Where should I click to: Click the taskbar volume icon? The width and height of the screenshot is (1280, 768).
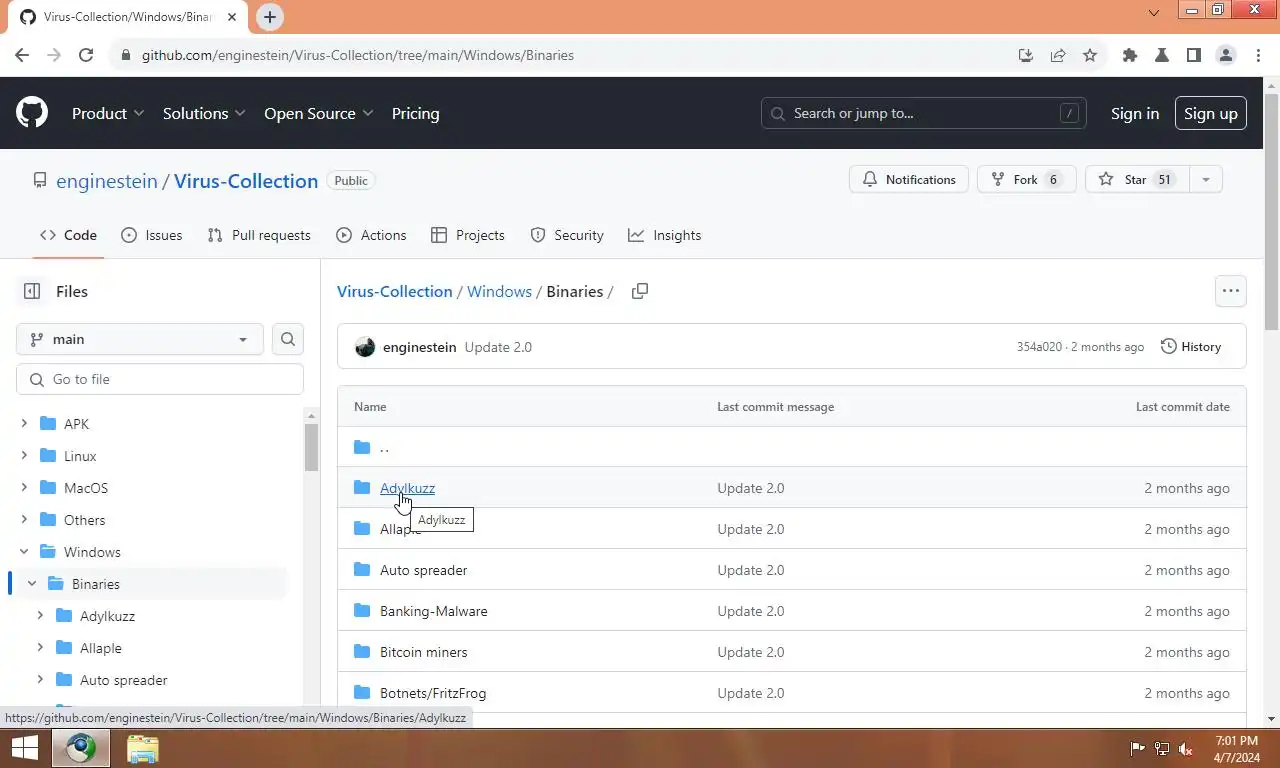click(x=1186, y=748)
